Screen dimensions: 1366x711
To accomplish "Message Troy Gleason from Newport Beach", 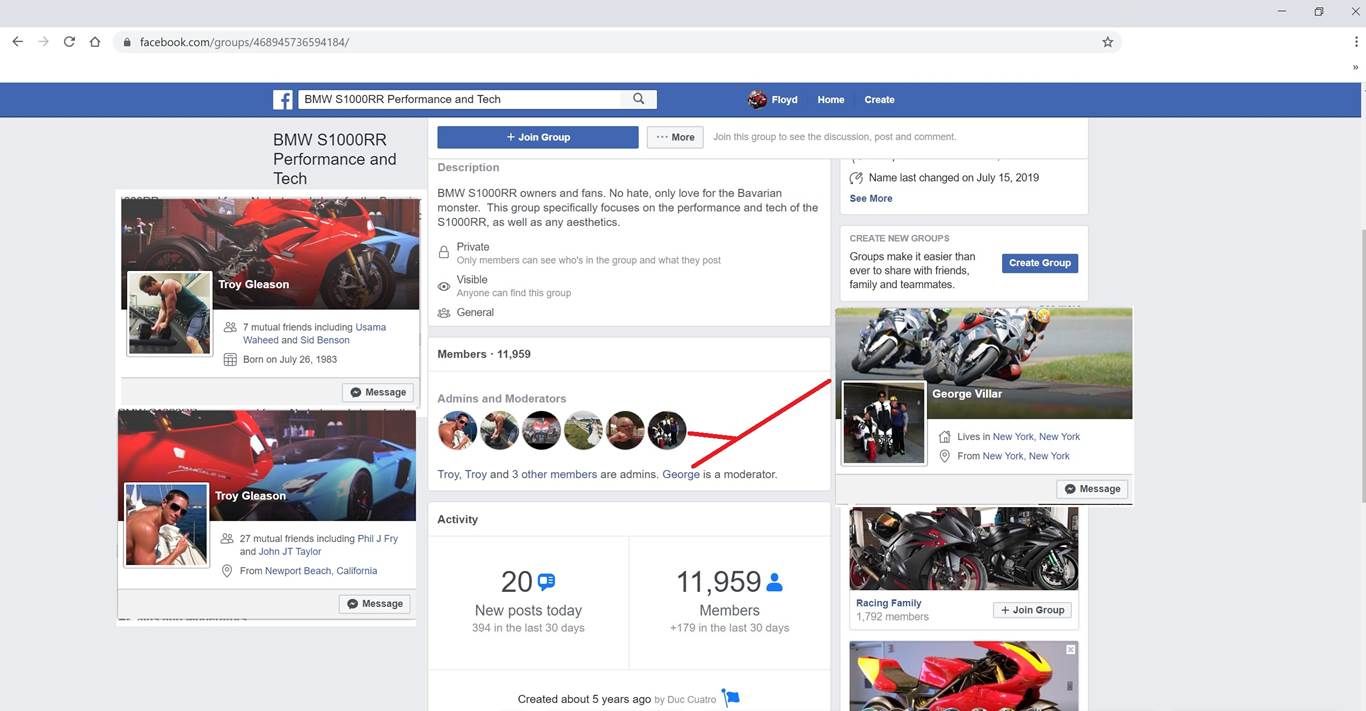I will [375, 604].
